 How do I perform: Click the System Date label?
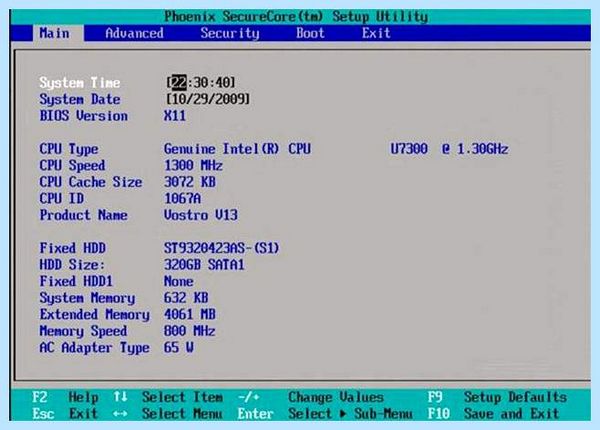pyautogui.click(x=80, y=99)
